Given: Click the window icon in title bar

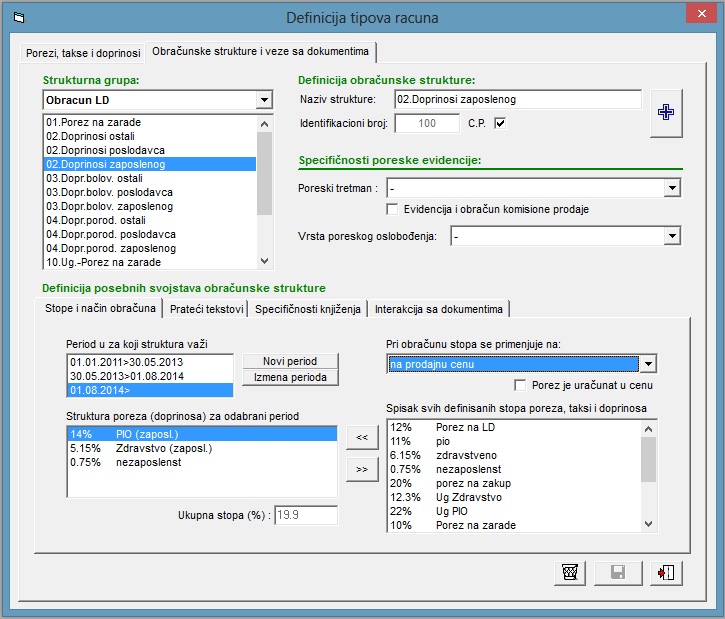Looking at the screenshot, I should point(15,18).
